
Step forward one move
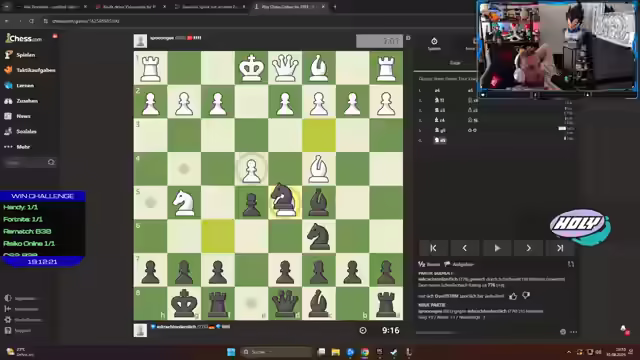coord(529,248)
